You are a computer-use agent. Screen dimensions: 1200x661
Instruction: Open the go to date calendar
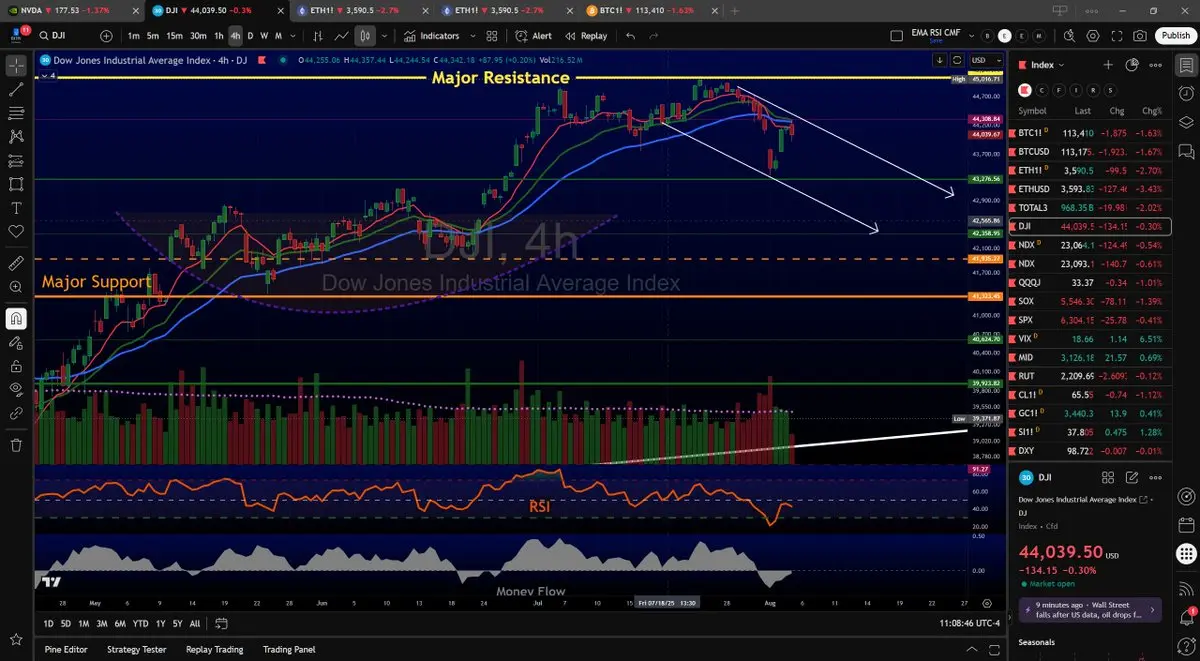[x=221, y=623]
